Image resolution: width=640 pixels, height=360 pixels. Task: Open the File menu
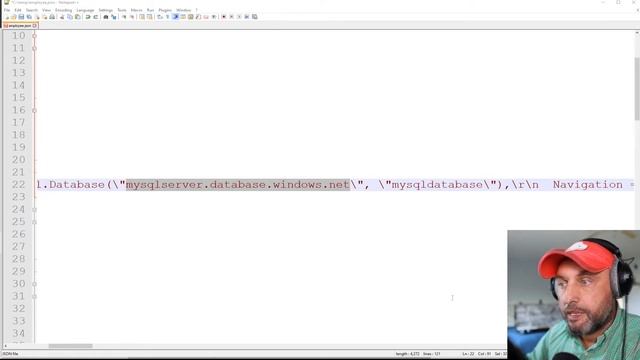coord(7,10)
